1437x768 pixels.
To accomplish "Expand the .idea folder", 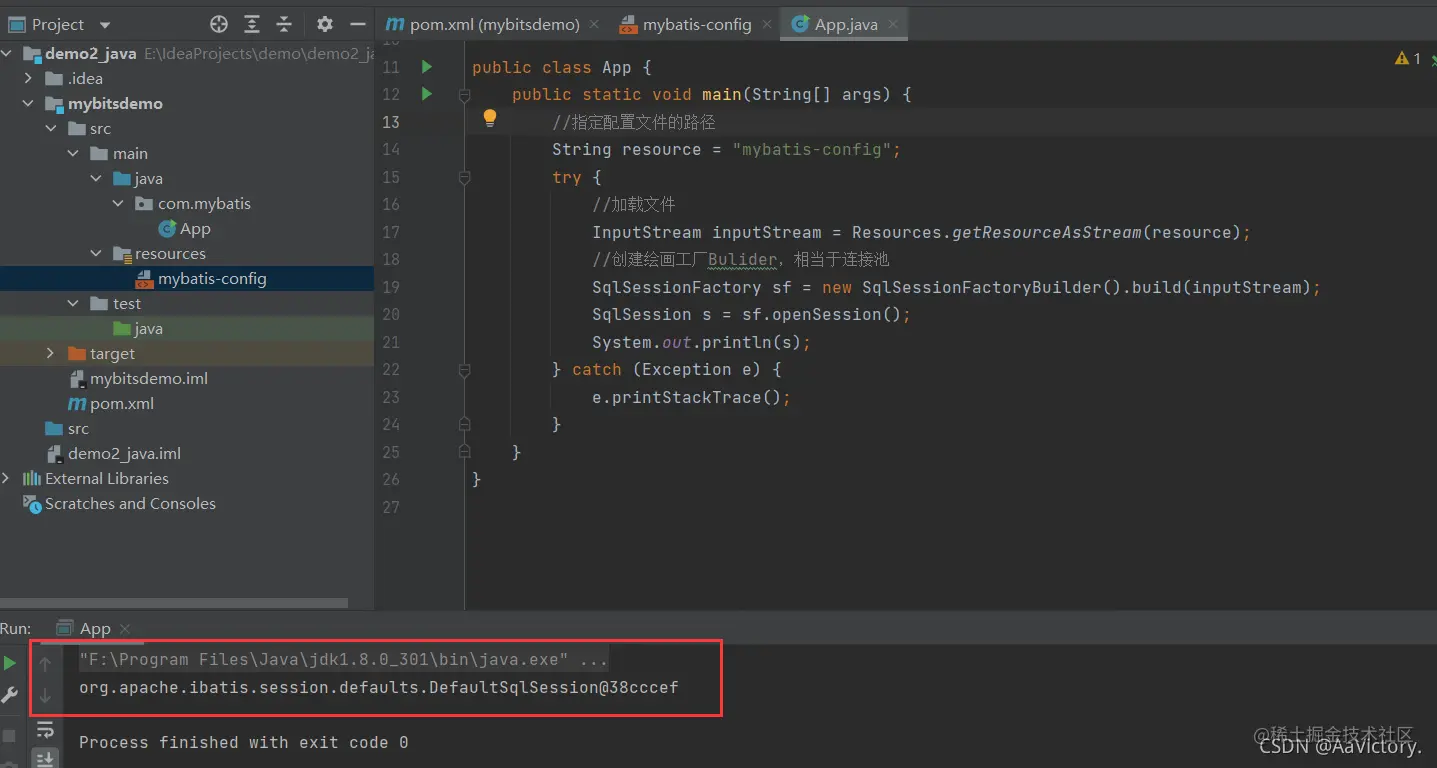I will (29, 79).
